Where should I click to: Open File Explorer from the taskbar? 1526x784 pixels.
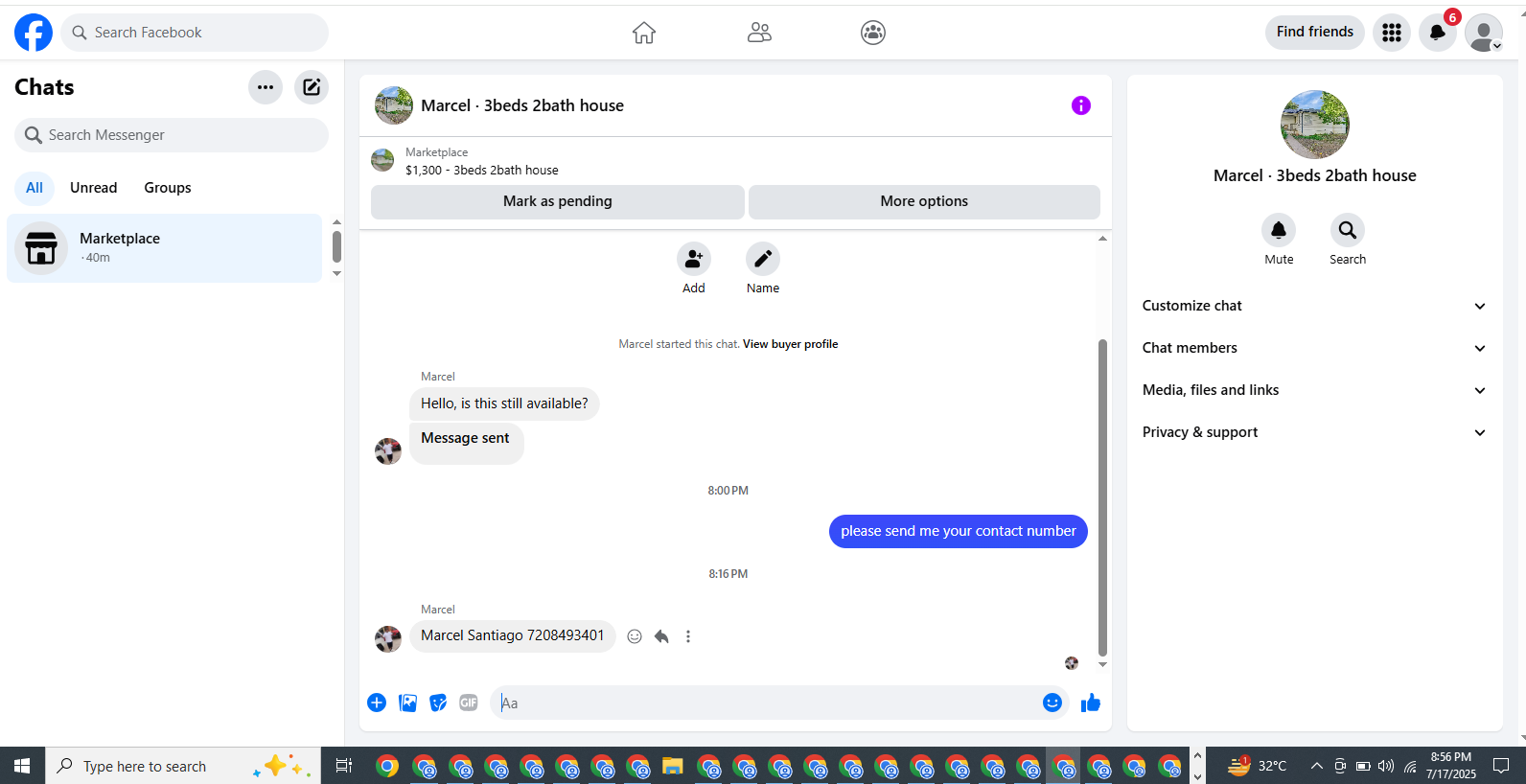(x=673, y=766)
